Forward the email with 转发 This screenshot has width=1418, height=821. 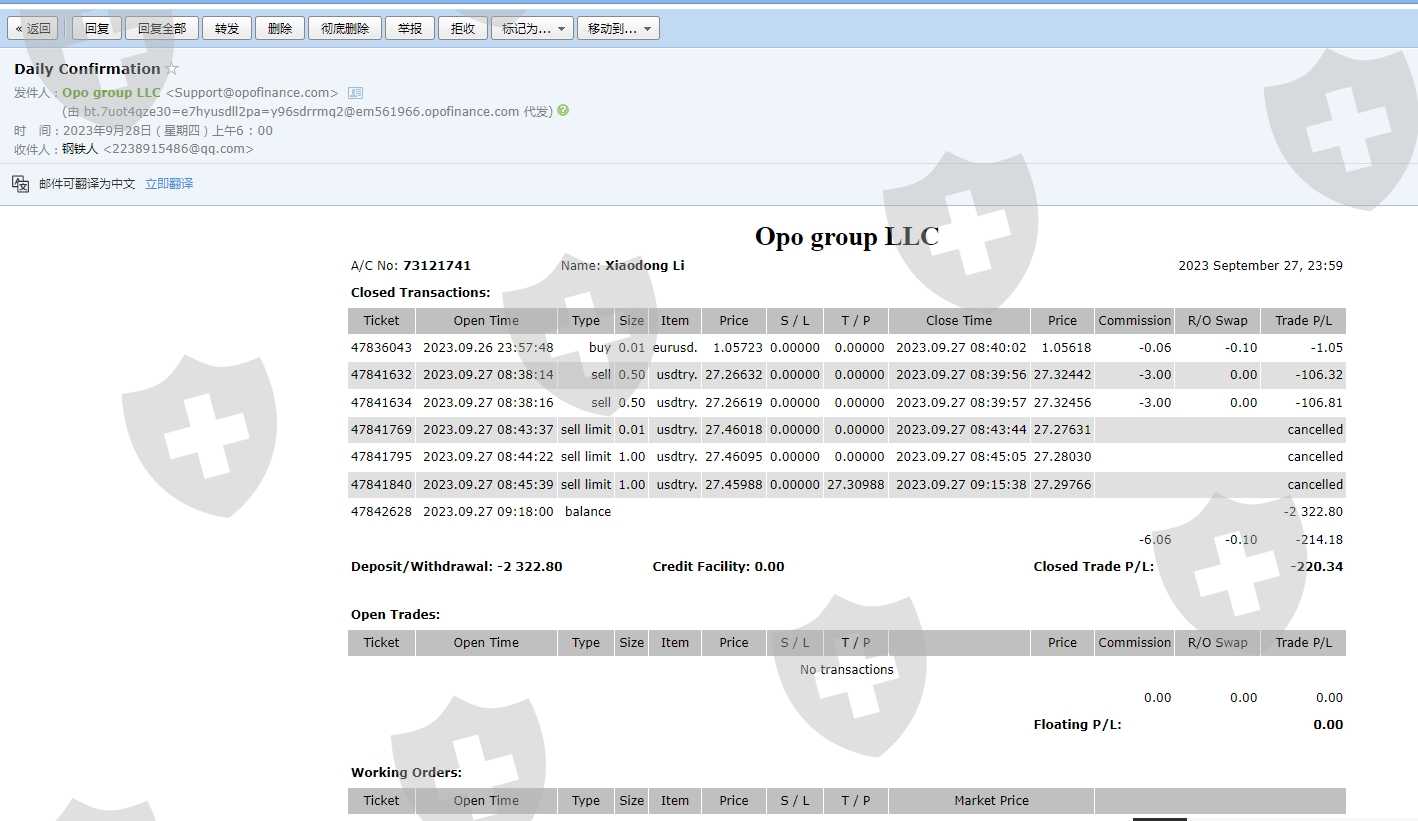pyautogui.click(x=227, y=29)
